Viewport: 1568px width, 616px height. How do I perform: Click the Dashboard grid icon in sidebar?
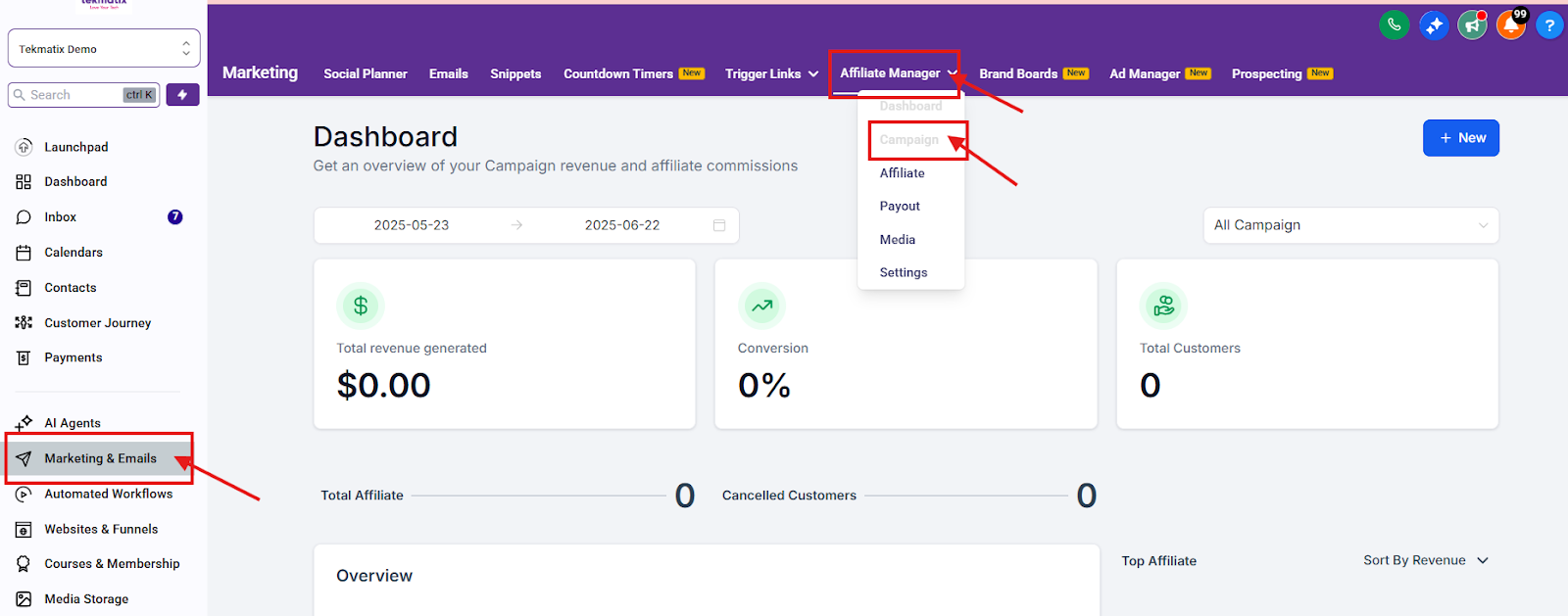[24, 182]
